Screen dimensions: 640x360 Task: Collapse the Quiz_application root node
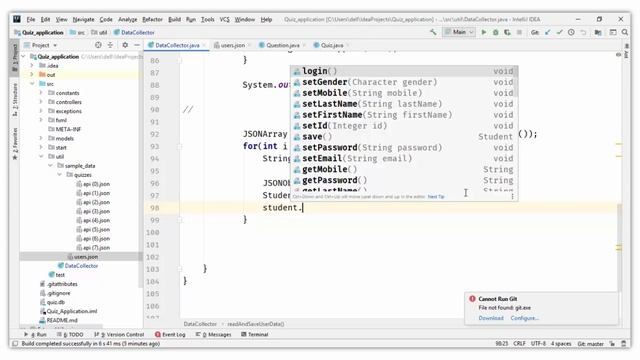[24, 57]
